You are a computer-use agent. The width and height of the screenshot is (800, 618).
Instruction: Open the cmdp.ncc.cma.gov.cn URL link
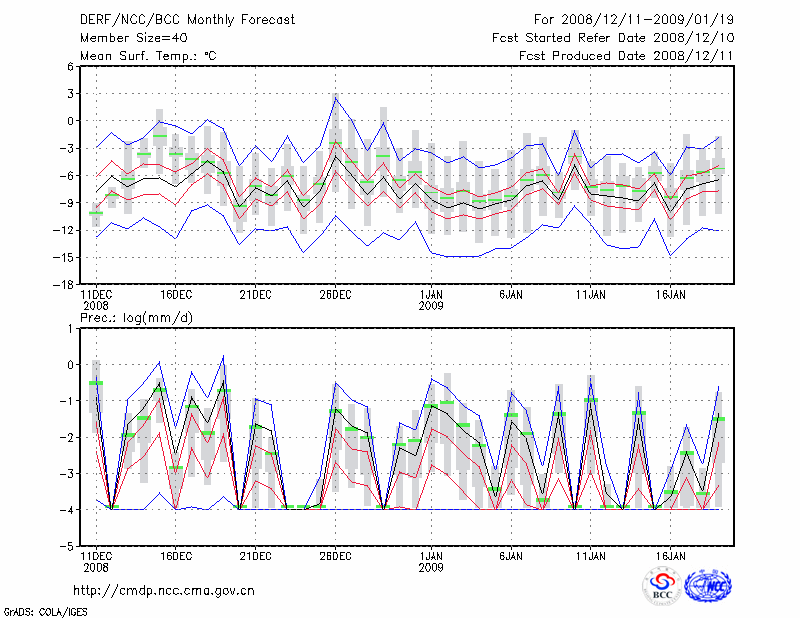164,590
